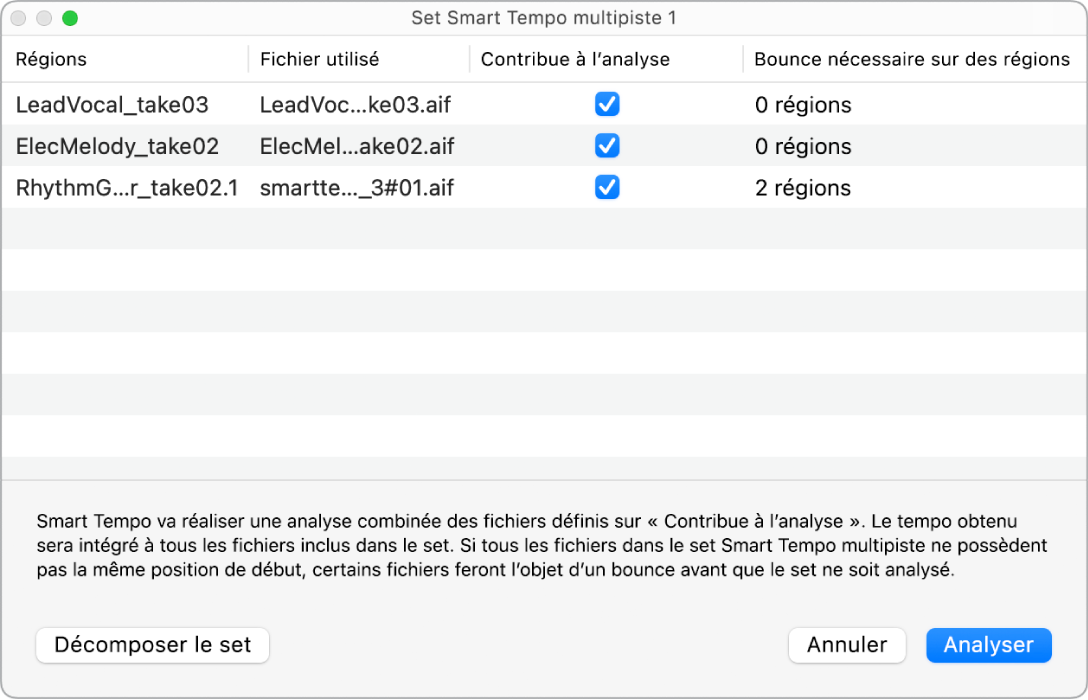Click the Bounce nécessaire sur des régions header
Image resolution: width=1088 pixels, height=700 pixels.
[x=913, y=59]
